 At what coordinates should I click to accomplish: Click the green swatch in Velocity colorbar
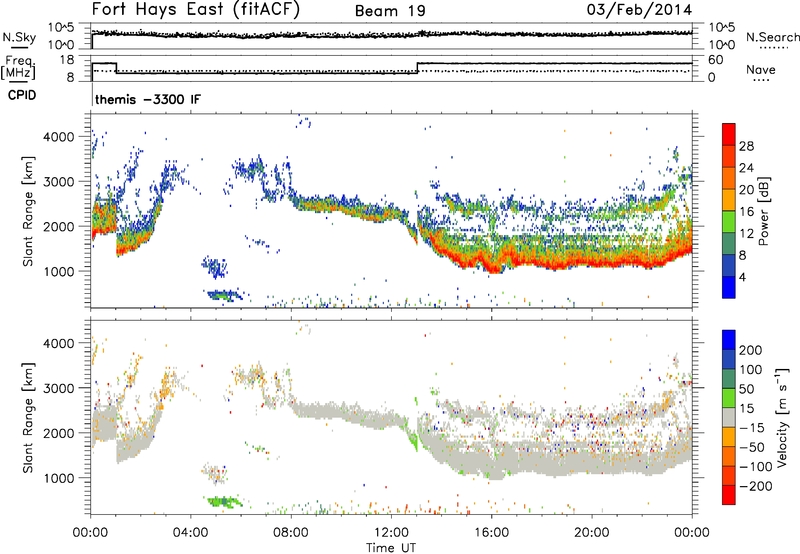tap(729, 398)
